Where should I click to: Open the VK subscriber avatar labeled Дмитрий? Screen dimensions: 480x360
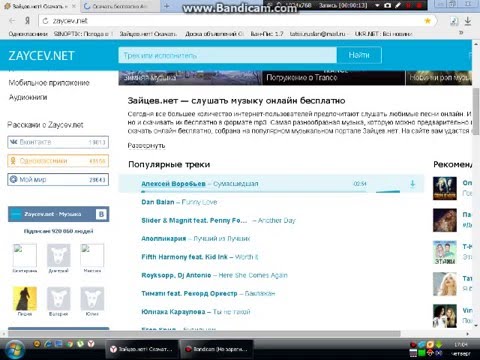pos(59,255)
